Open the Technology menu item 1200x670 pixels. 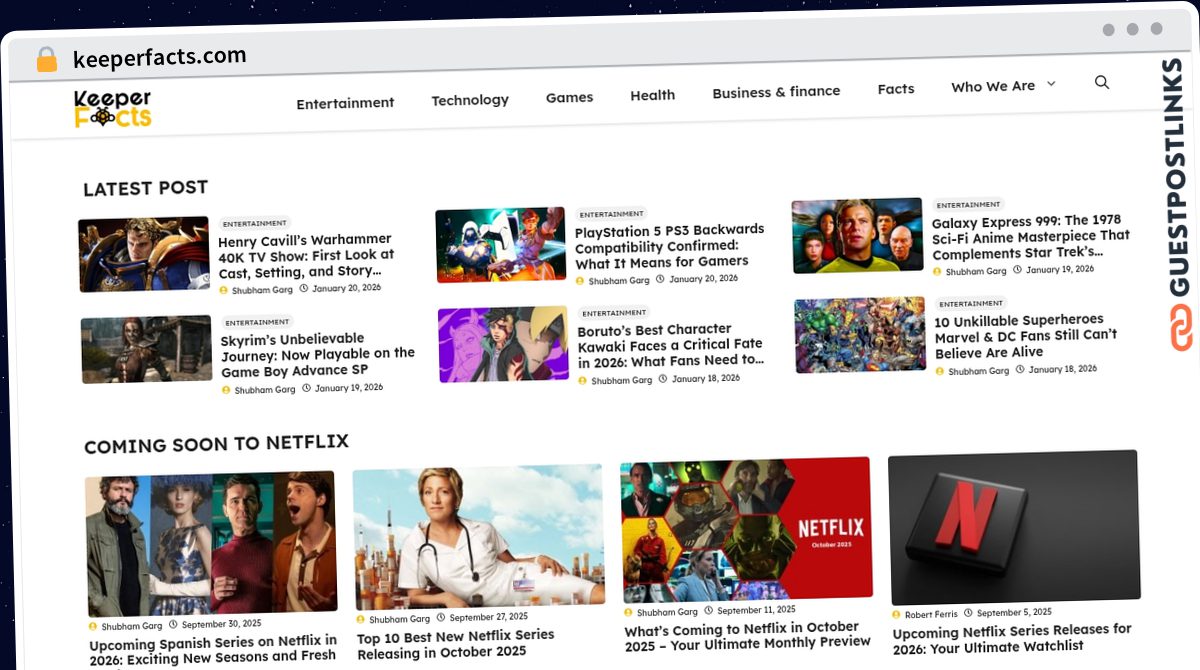pyautogui.click(x=470, y=100)
